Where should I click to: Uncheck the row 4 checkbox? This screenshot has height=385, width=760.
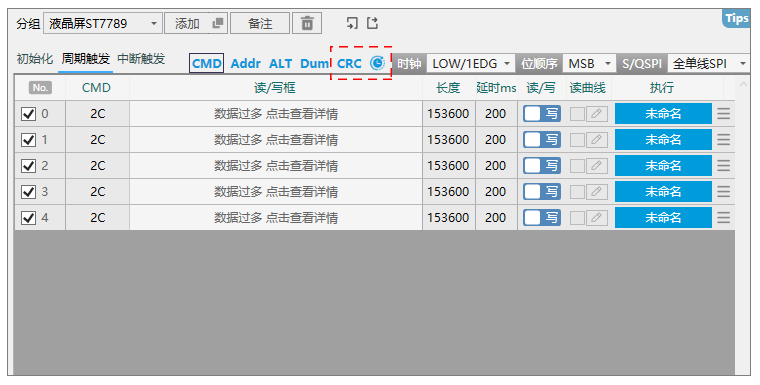29,218
